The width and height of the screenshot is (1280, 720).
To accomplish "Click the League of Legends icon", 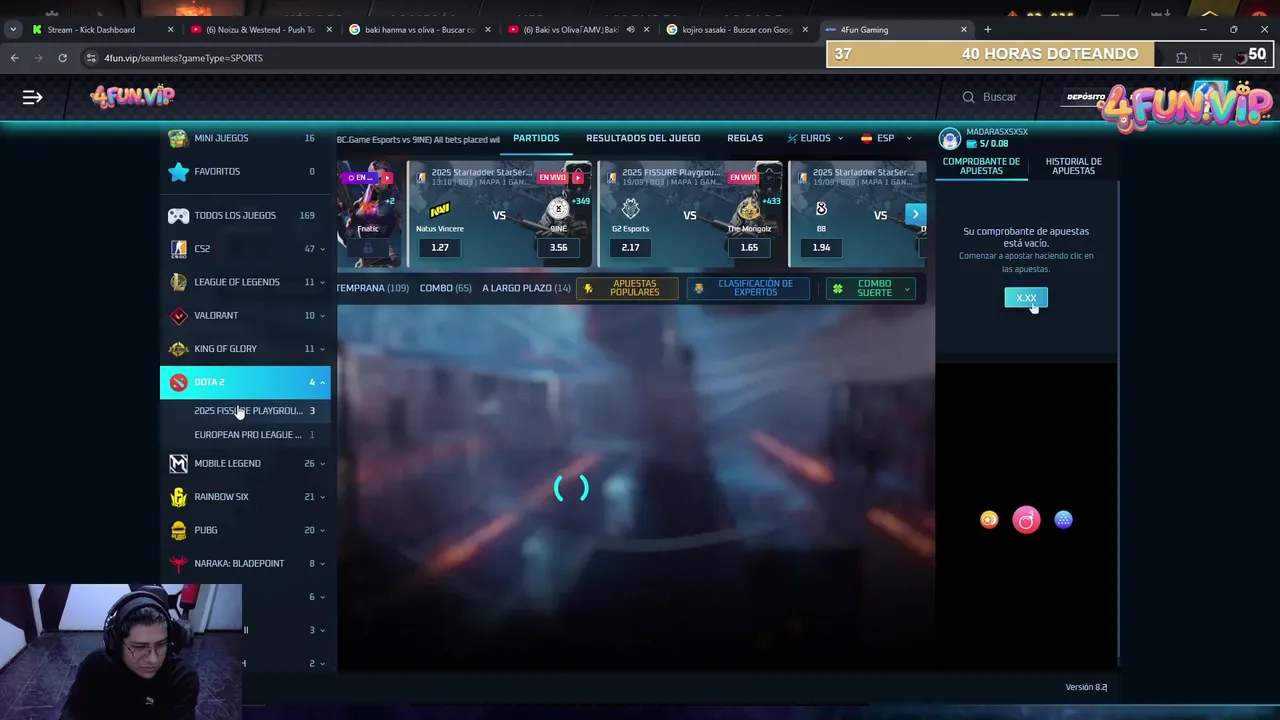I will point(178,282).
